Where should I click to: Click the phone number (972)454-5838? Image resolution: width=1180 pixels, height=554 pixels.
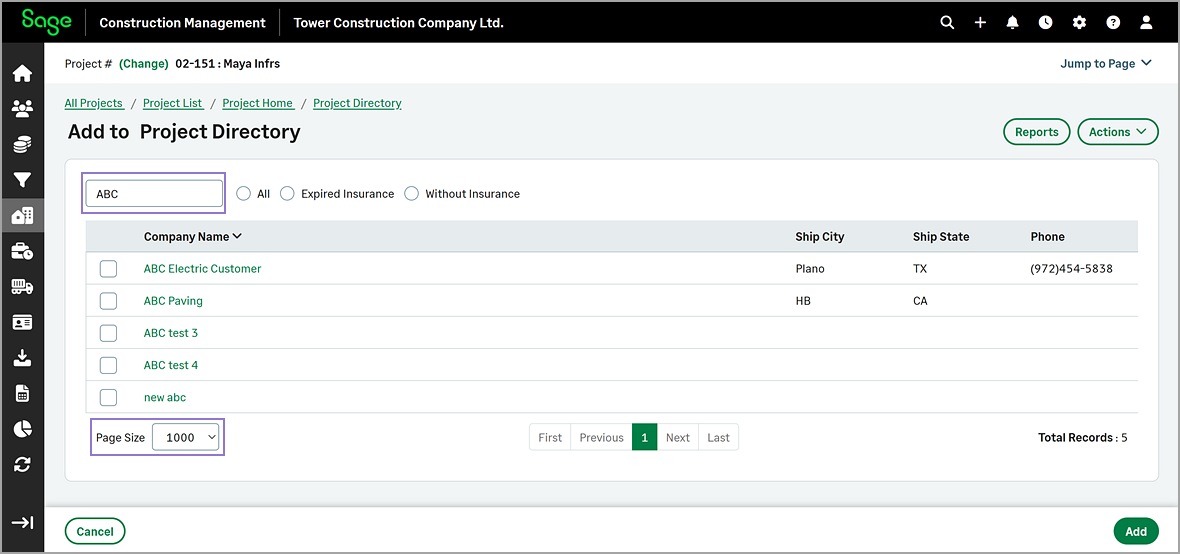click(1072, 269)
